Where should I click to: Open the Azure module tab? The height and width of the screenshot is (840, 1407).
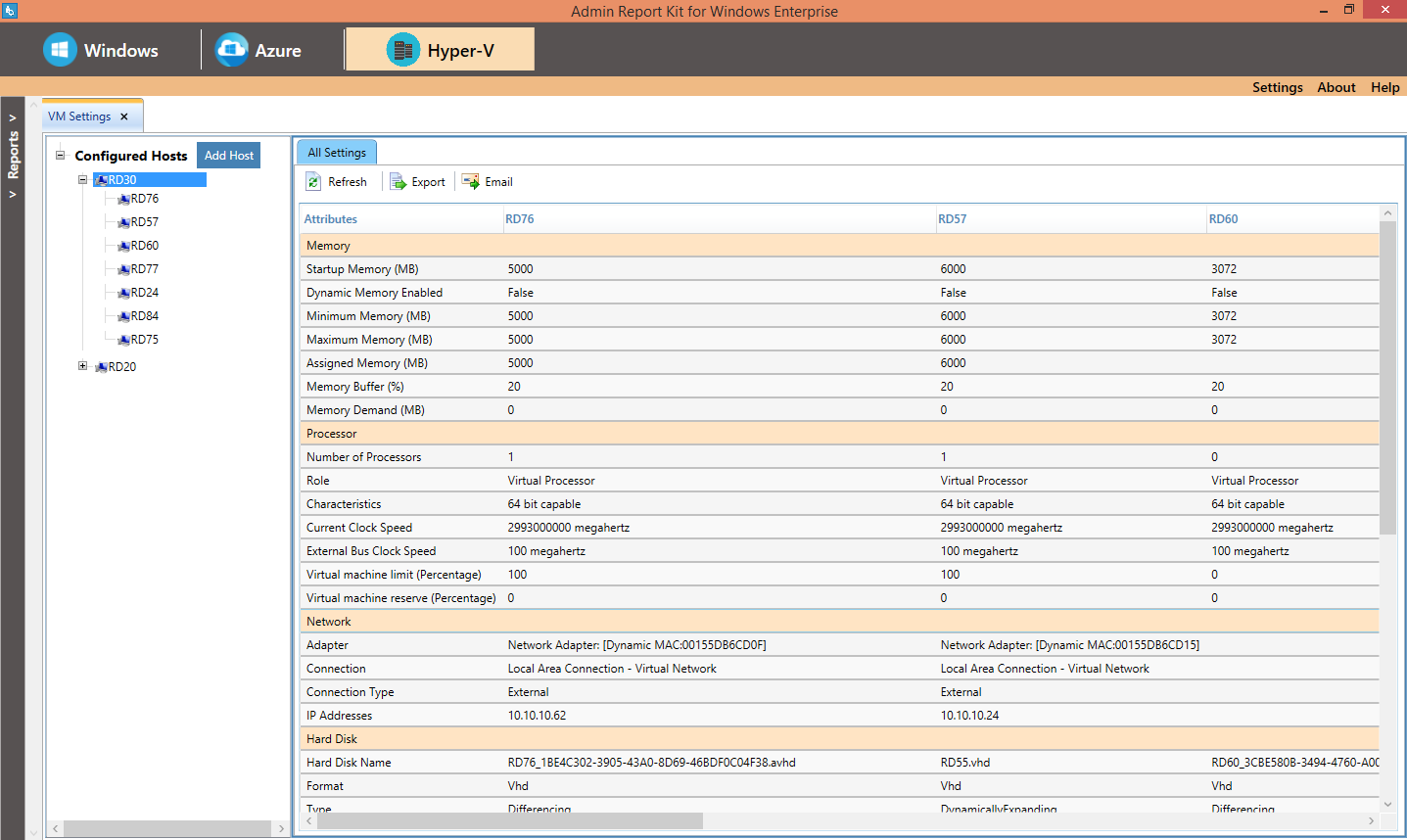click(258, 50)
